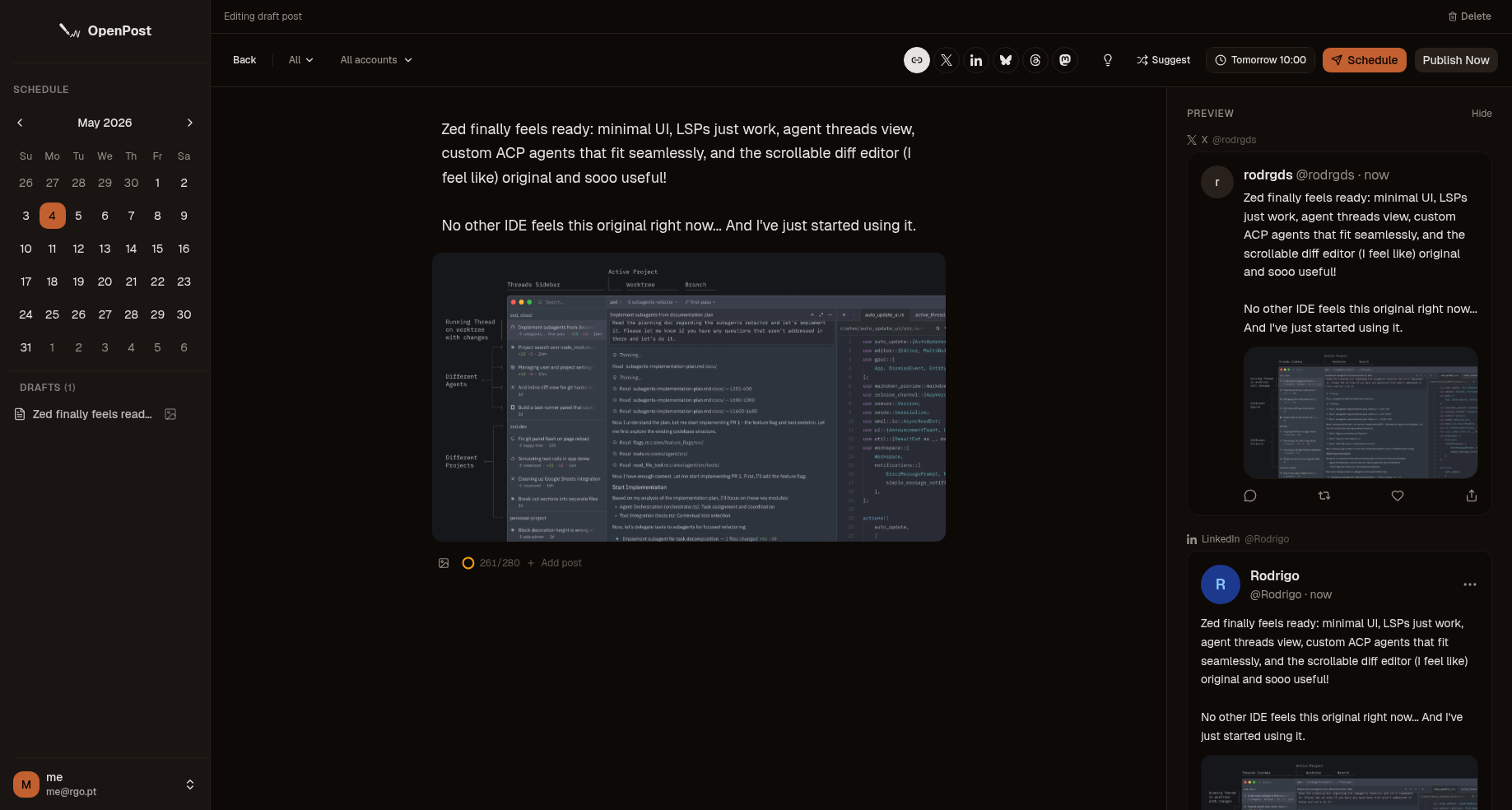Image resolution: width=1512 pixels, height=810 pixels.
Task: Click the rodrgds avatar in X preview
Action: [x=1217, y=182]
